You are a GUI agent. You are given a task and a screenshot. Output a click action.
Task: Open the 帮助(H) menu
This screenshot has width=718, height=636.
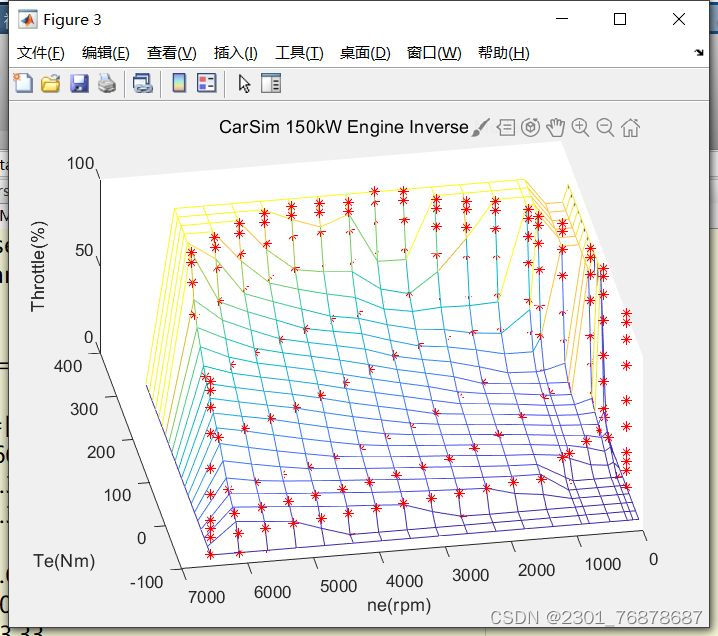(504, 53)
